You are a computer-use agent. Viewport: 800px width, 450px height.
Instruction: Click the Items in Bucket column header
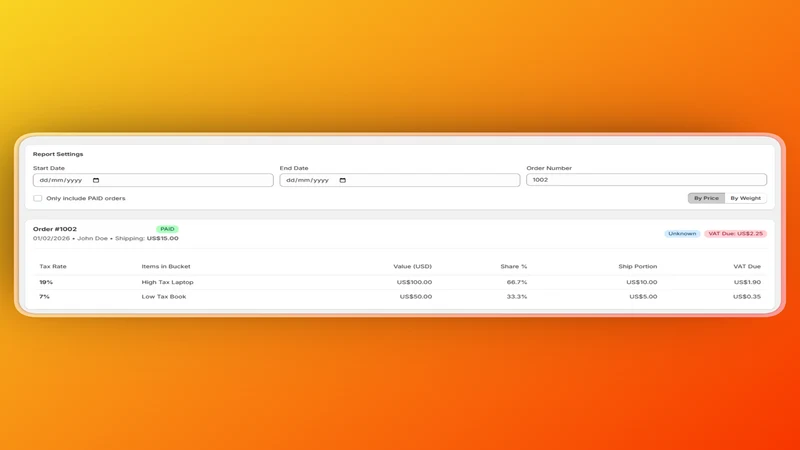[166, 266]
